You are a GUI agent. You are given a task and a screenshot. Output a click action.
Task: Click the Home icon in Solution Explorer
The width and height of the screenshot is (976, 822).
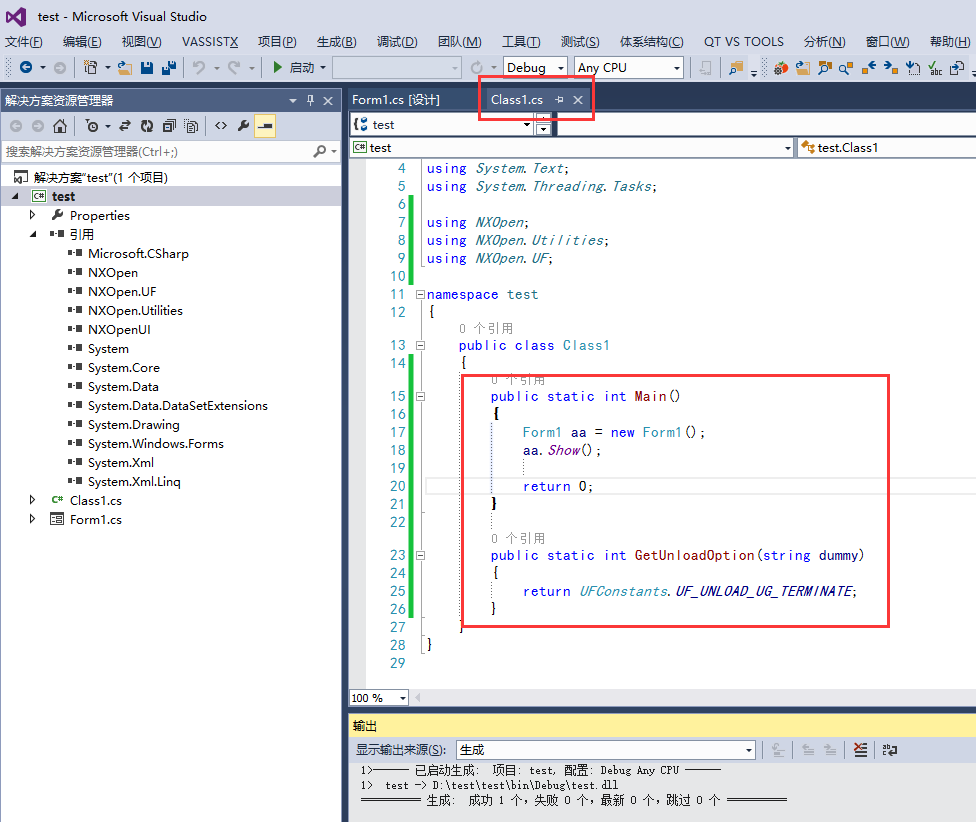(x=60, y=126)
